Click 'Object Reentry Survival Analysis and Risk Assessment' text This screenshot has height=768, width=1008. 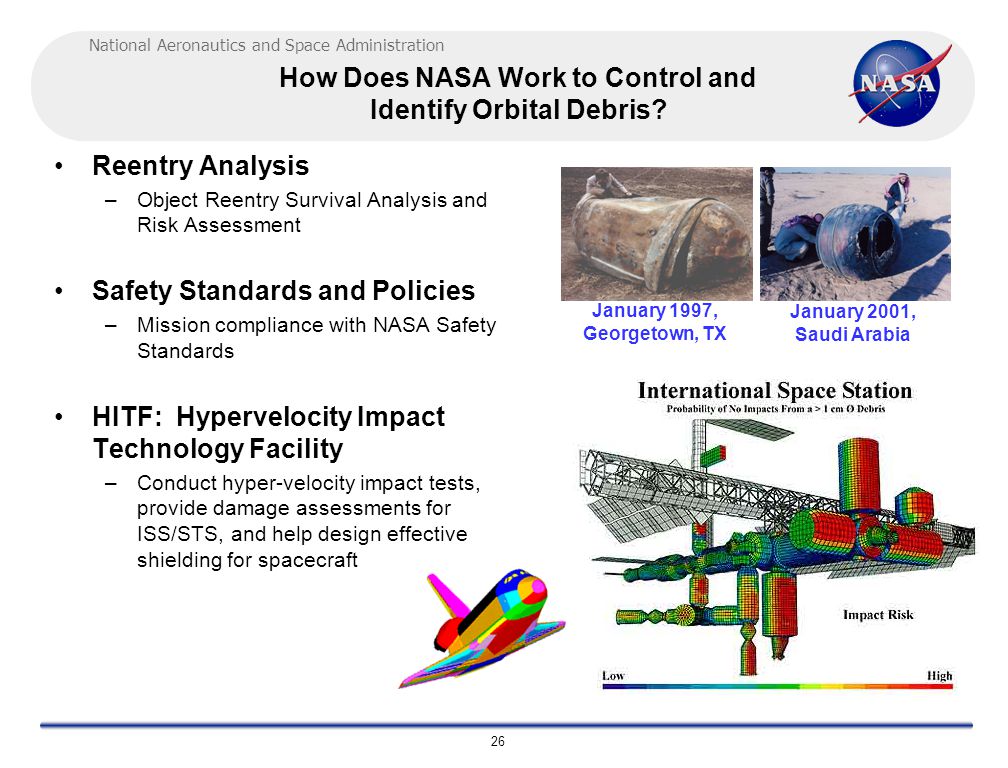[312, 212]
